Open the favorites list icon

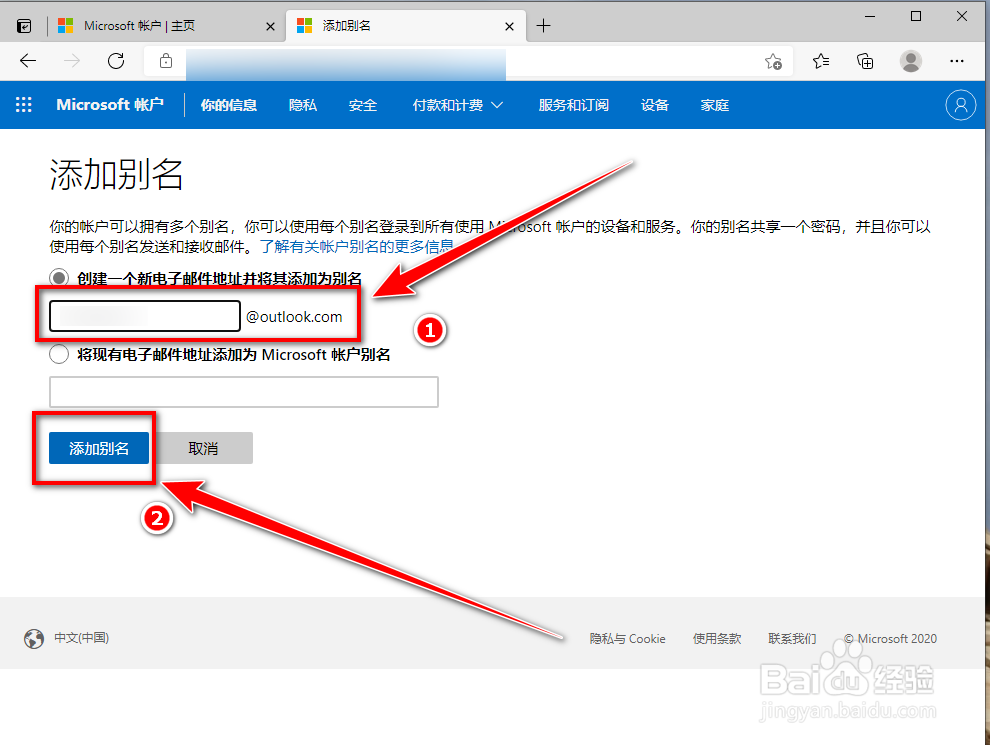(821, 61)
